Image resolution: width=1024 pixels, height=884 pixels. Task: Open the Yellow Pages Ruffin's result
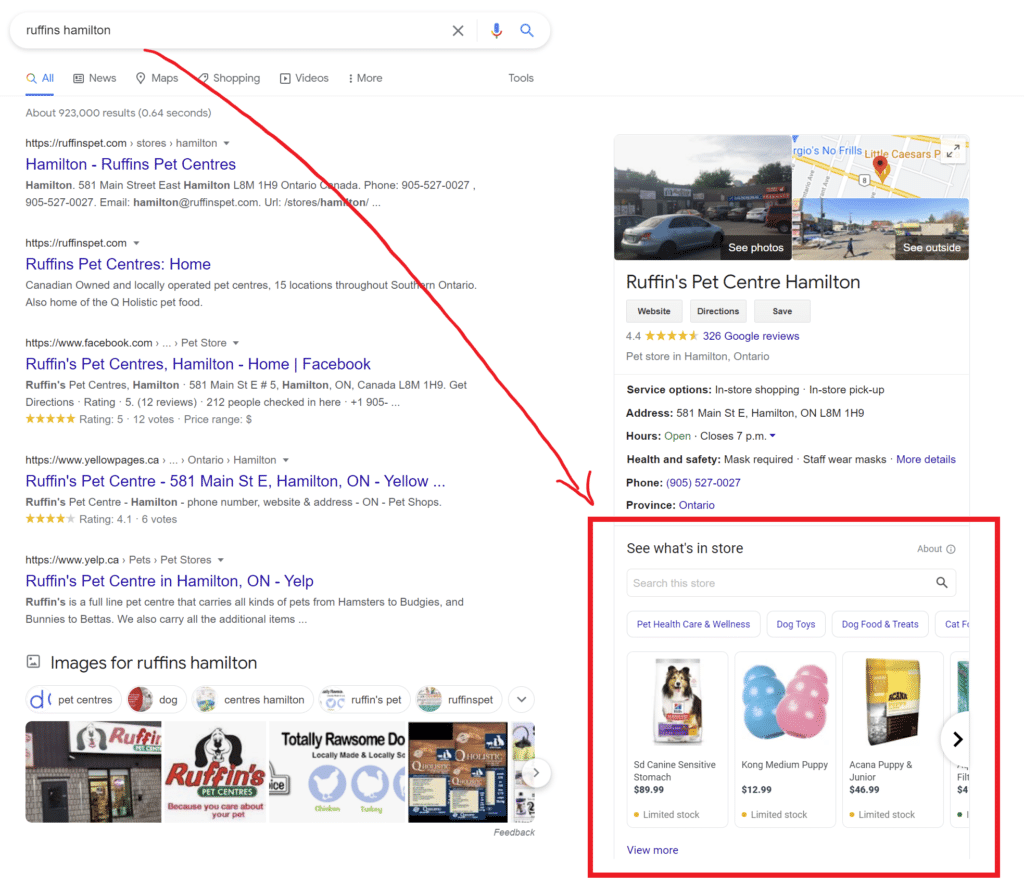coord(235,481)
